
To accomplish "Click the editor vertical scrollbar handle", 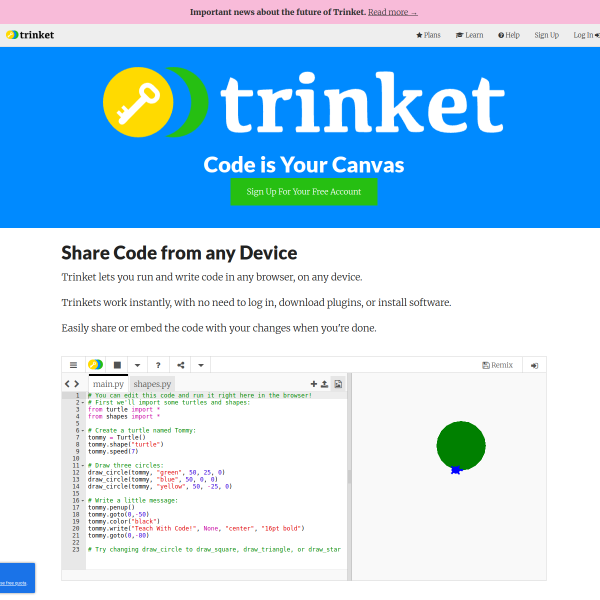I will (x=349, y=477).
